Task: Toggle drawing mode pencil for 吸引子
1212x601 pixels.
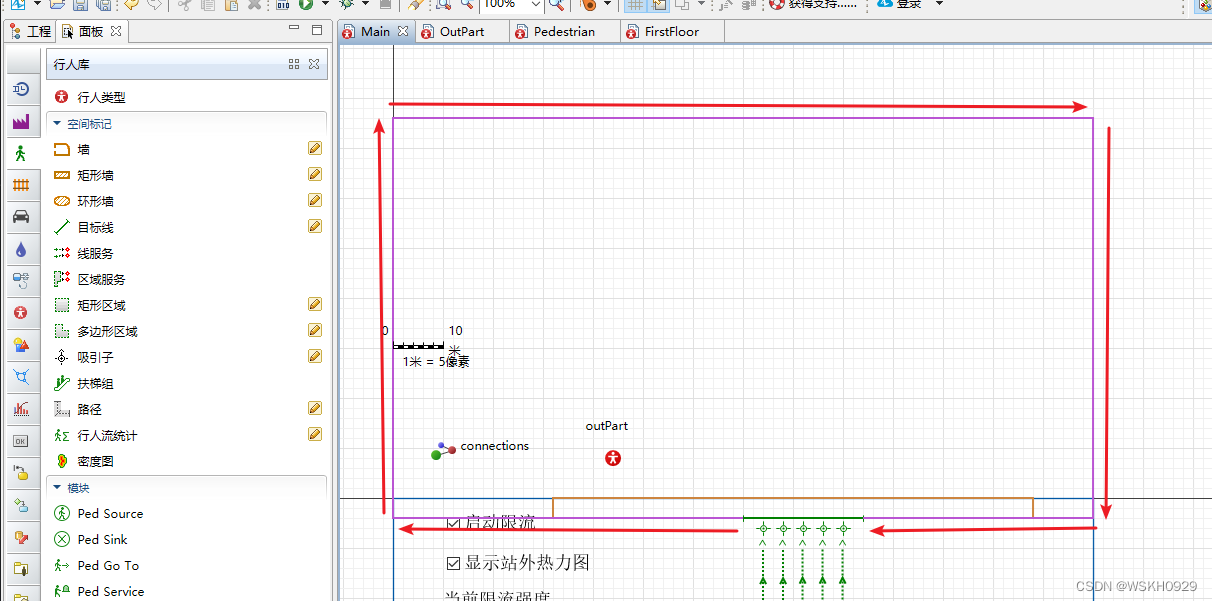Action: (315, 356)
